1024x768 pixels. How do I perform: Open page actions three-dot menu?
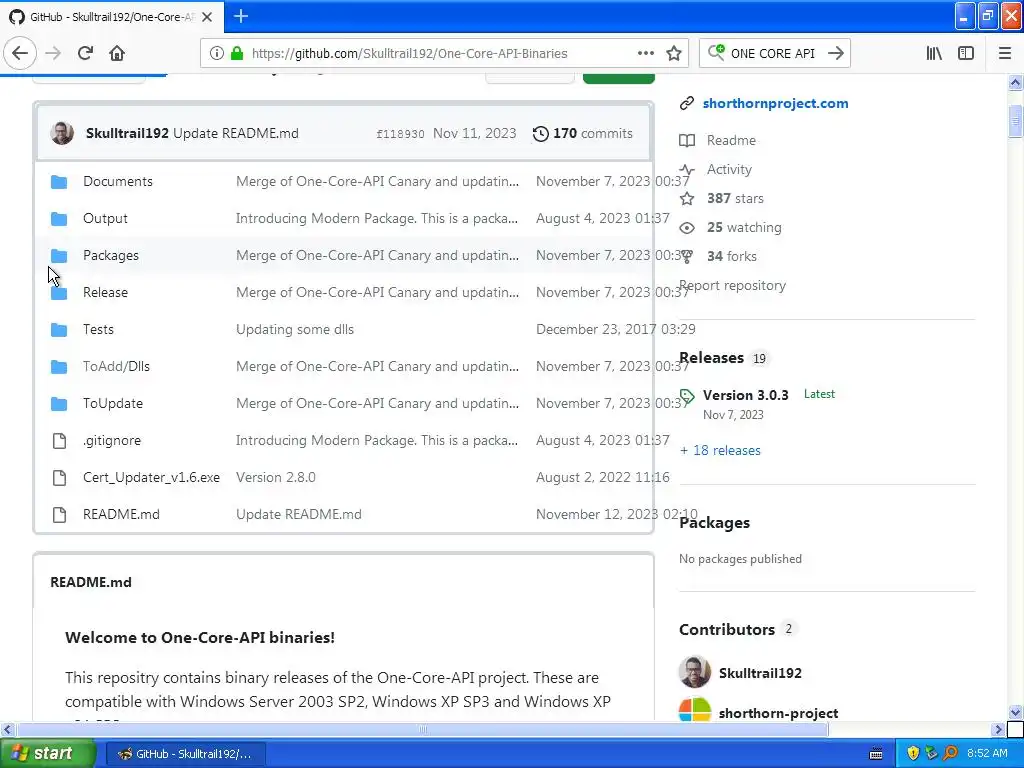(x=645, y=53)
